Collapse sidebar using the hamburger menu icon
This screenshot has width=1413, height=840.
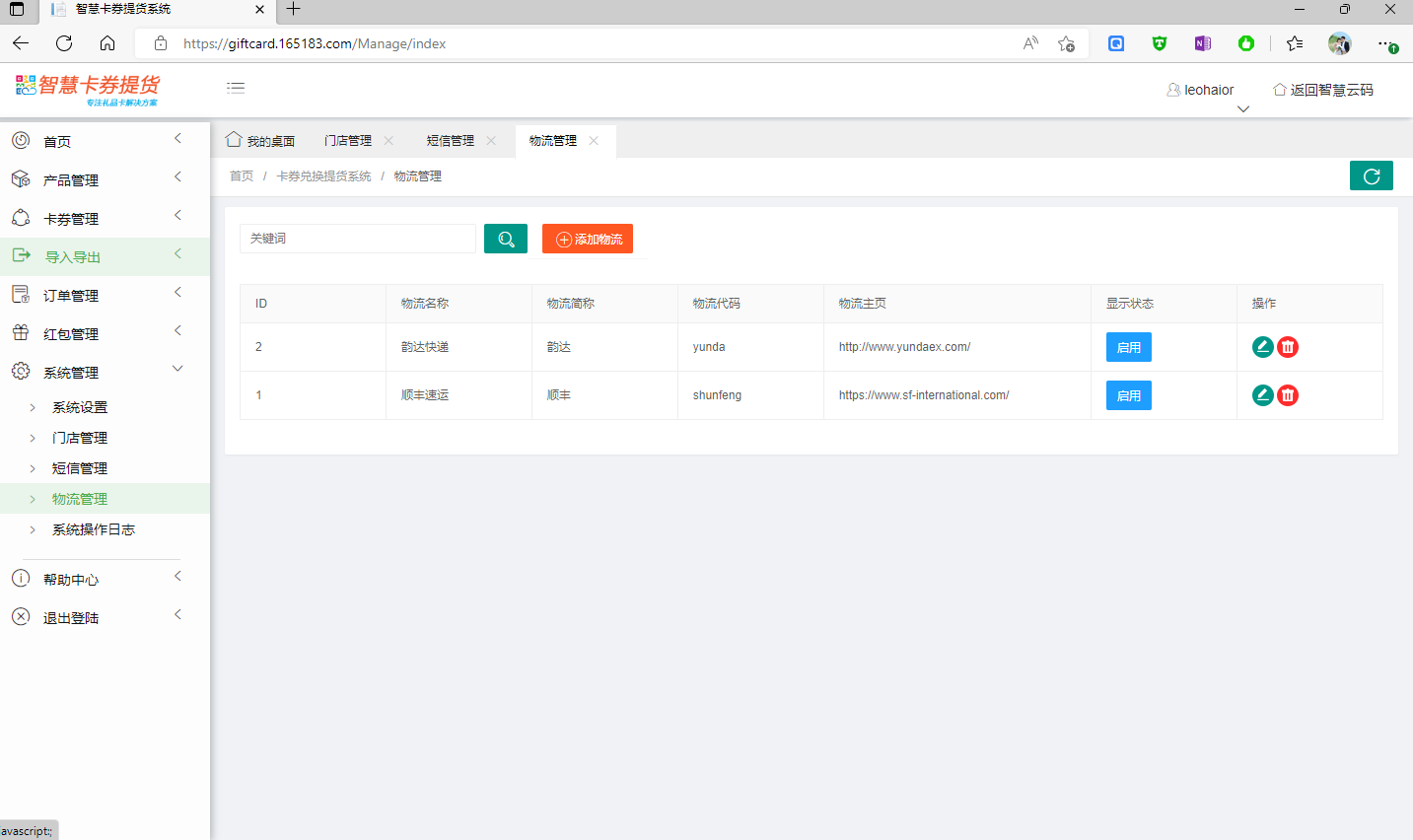click(x=236, y=88)
